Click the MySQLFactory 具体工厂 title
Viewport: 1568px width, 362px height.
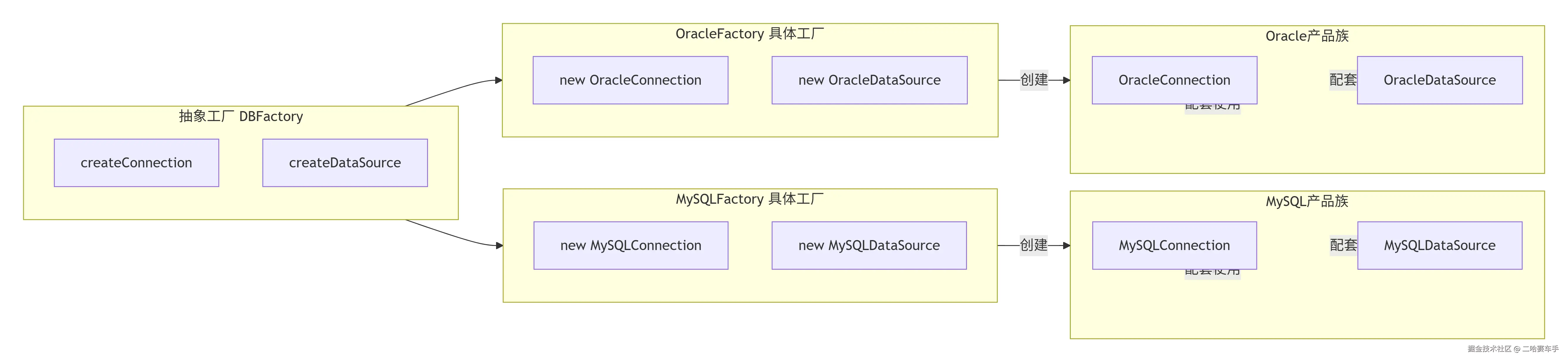point(749,199)
